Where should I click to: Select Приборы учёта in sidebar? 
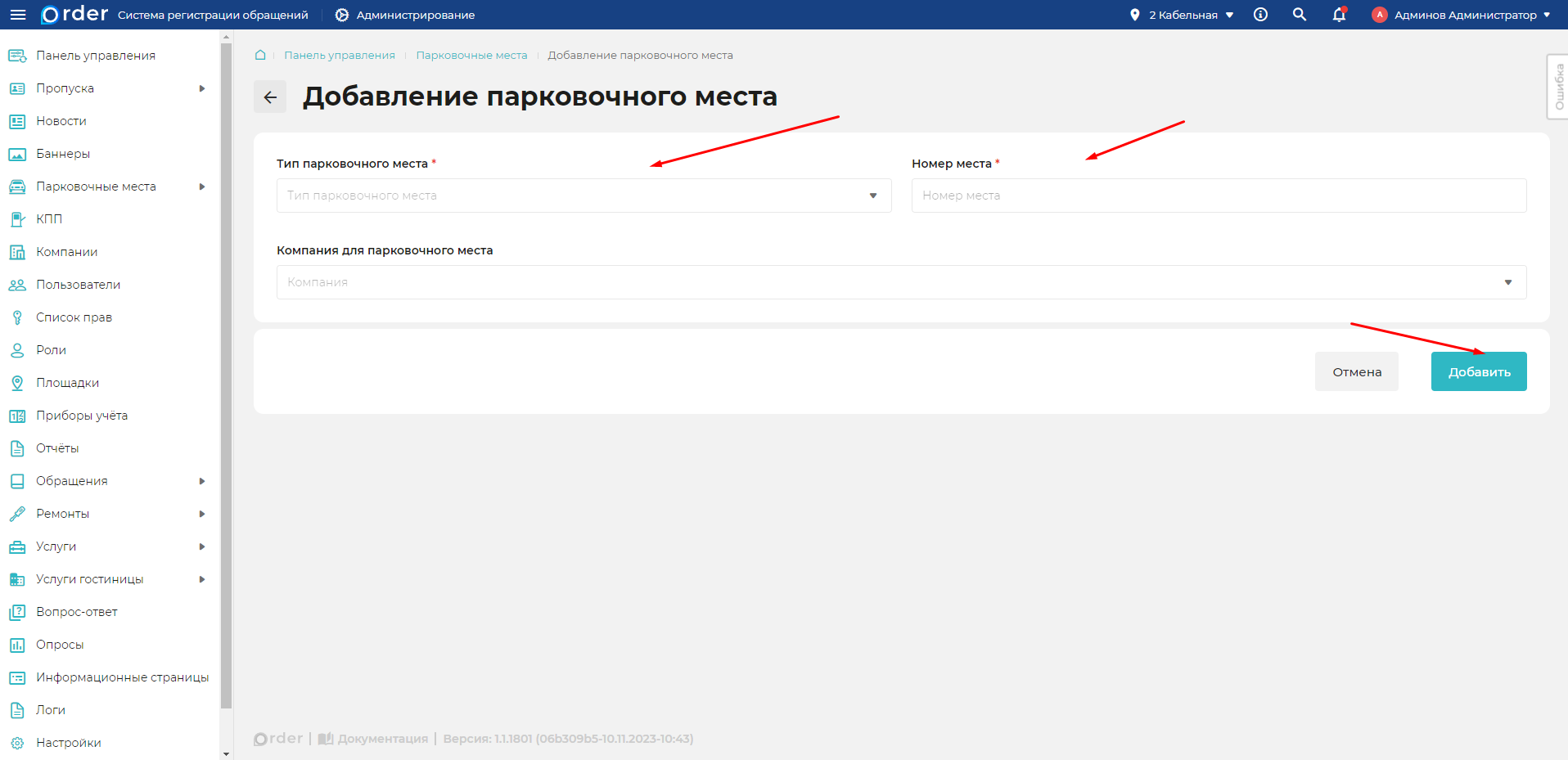click(x=82, y=415)
